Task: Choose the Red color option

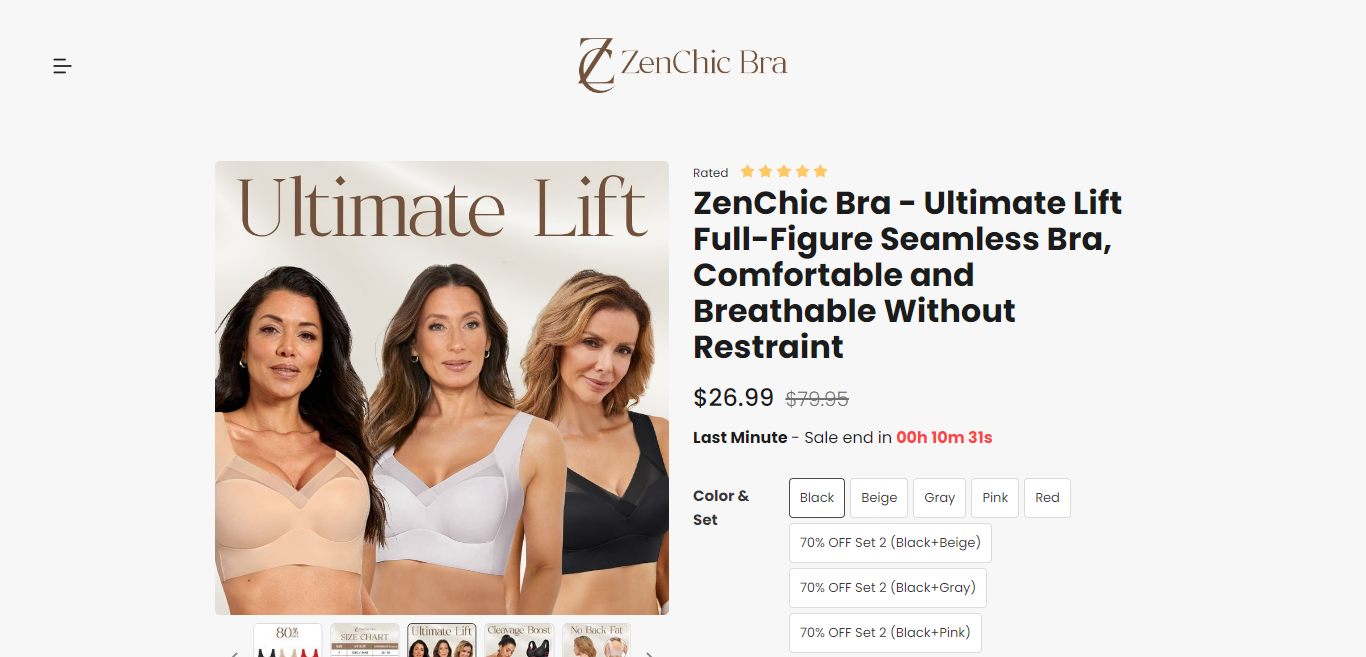Action: pos(1047,498)
